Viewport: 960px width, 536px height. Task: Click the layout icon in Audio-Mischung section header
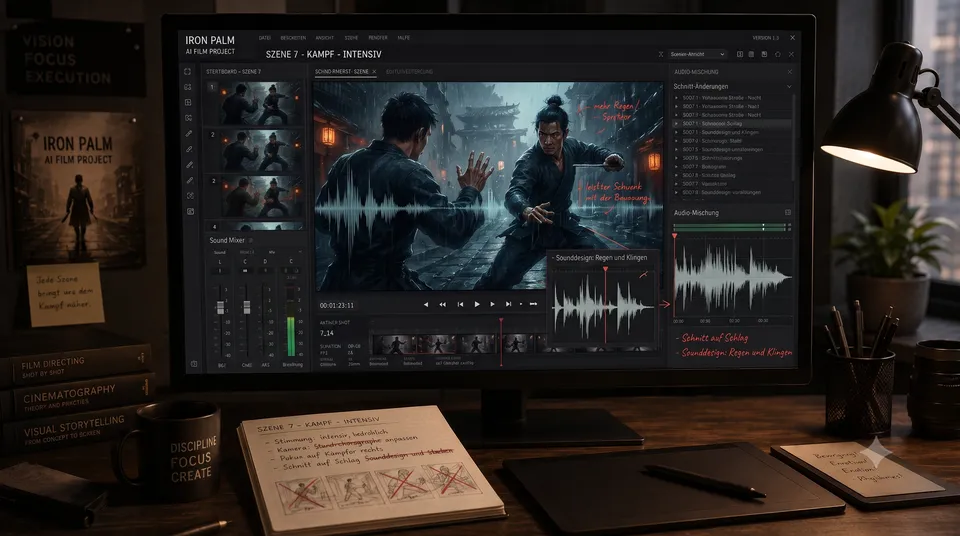[788, 213]
